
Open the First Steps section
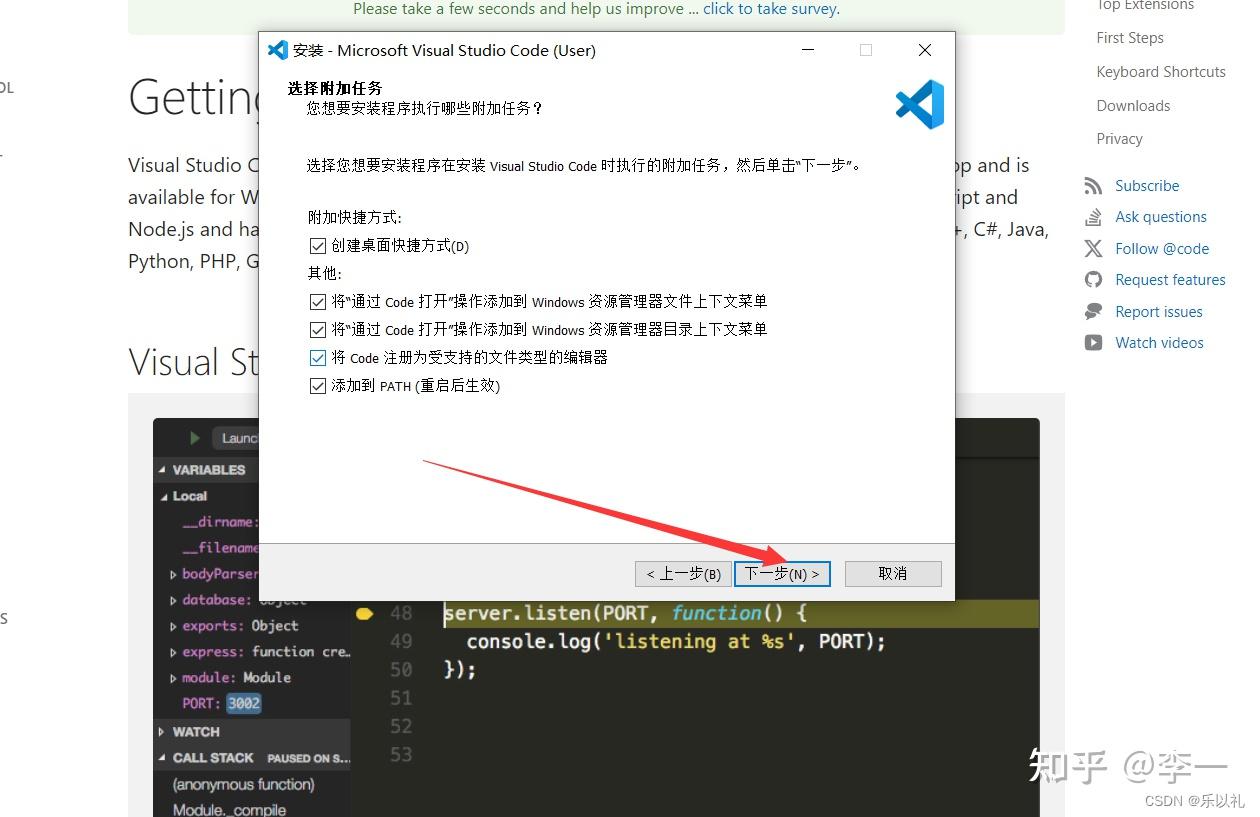1129,37
